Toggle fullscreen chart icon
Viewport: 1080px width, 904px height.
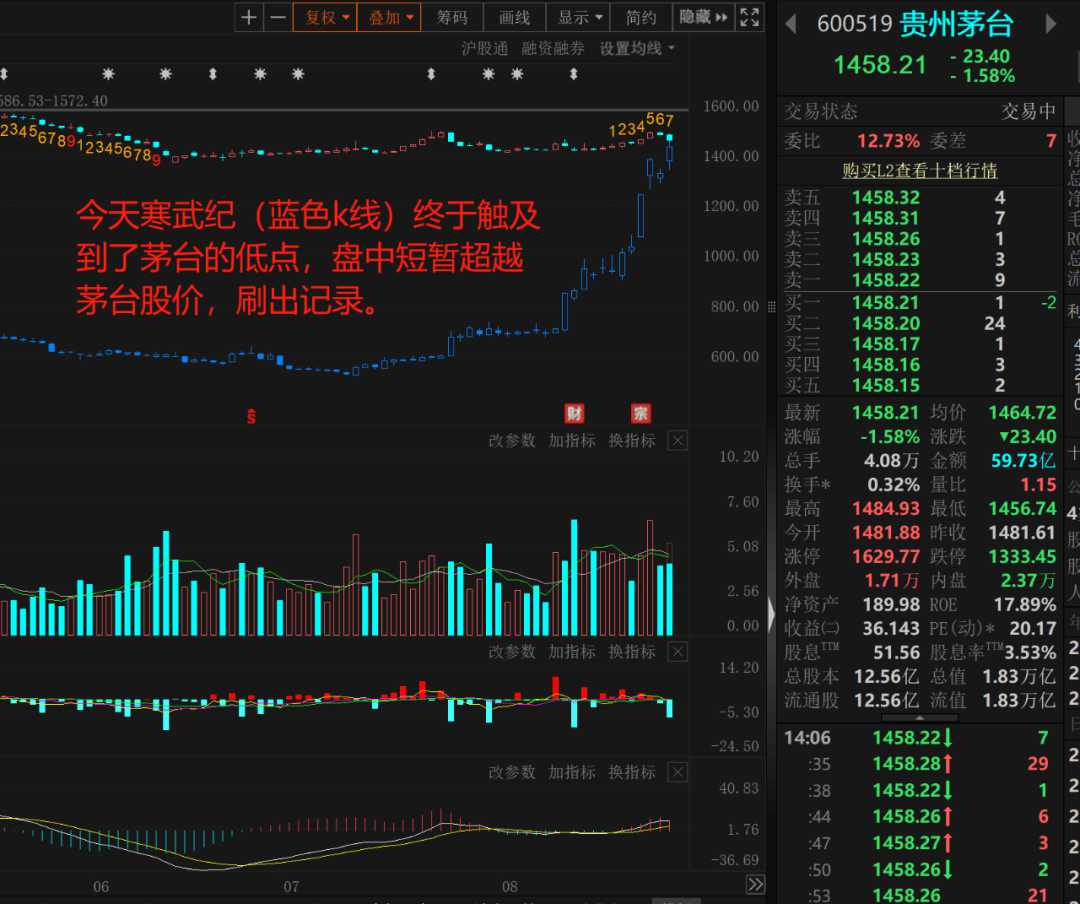point(749,17)
